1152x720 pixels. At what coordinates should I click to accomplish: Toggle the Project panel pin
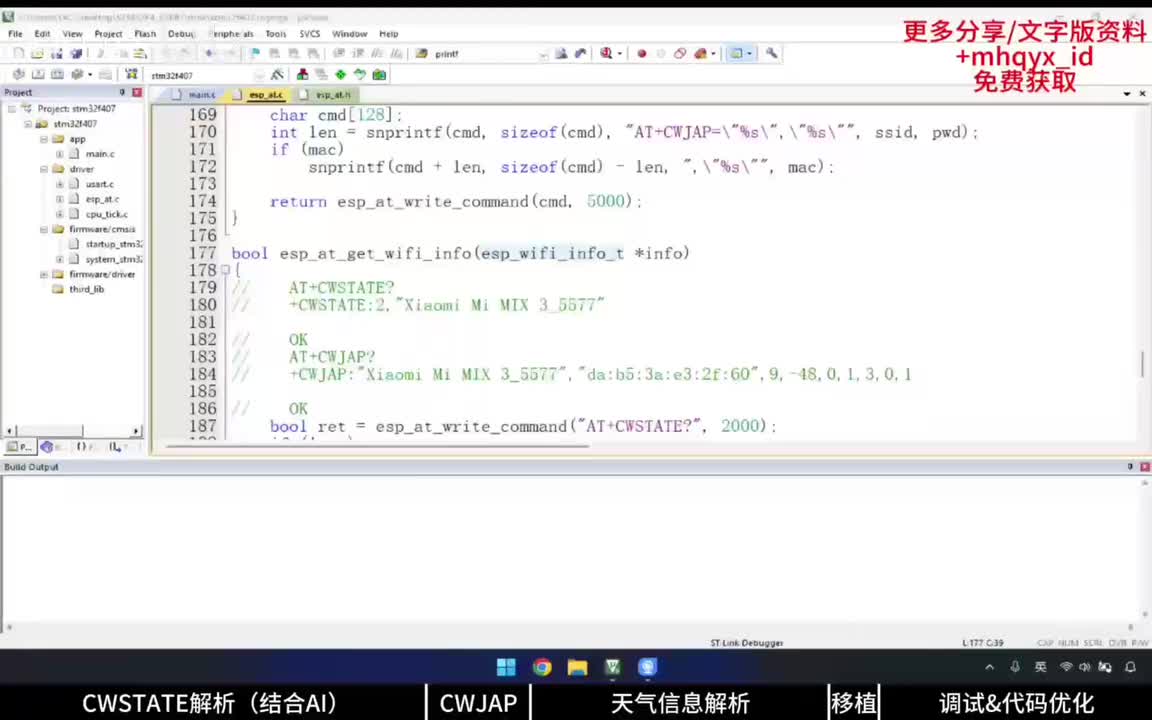(122, 93)
